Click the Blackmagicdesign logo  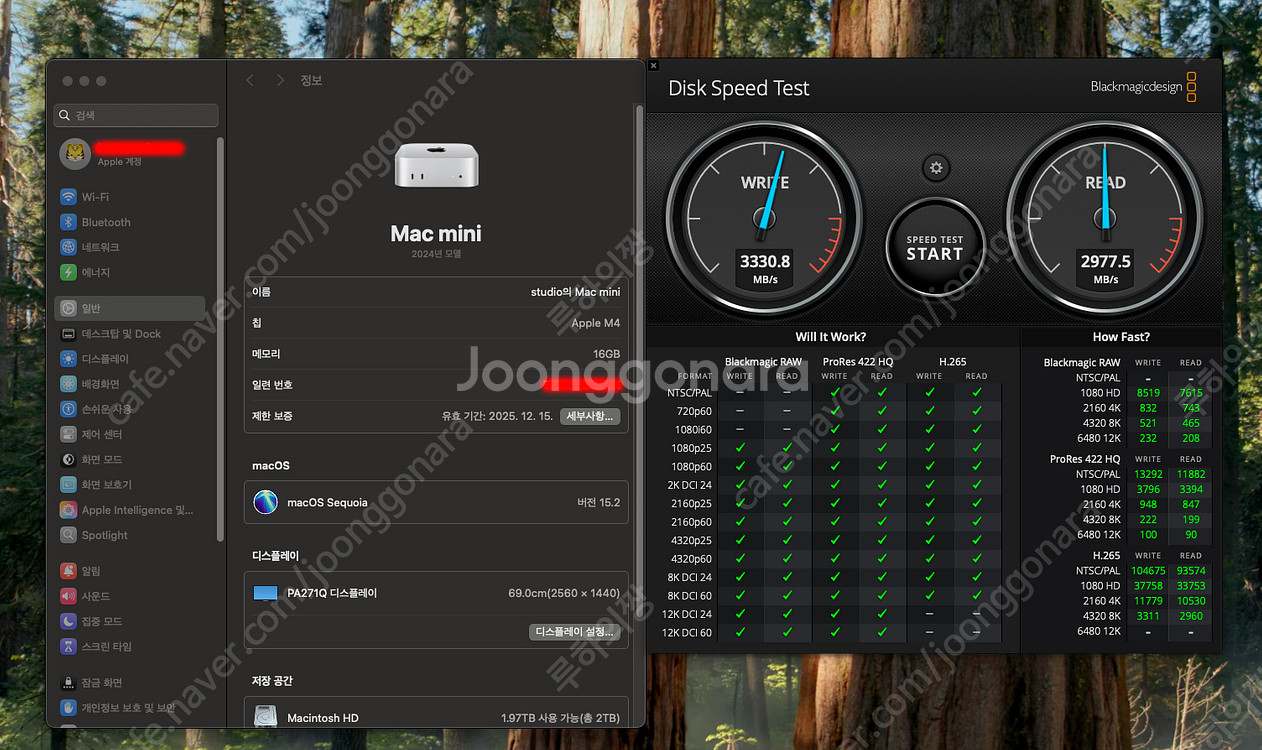pos(1143,87)
